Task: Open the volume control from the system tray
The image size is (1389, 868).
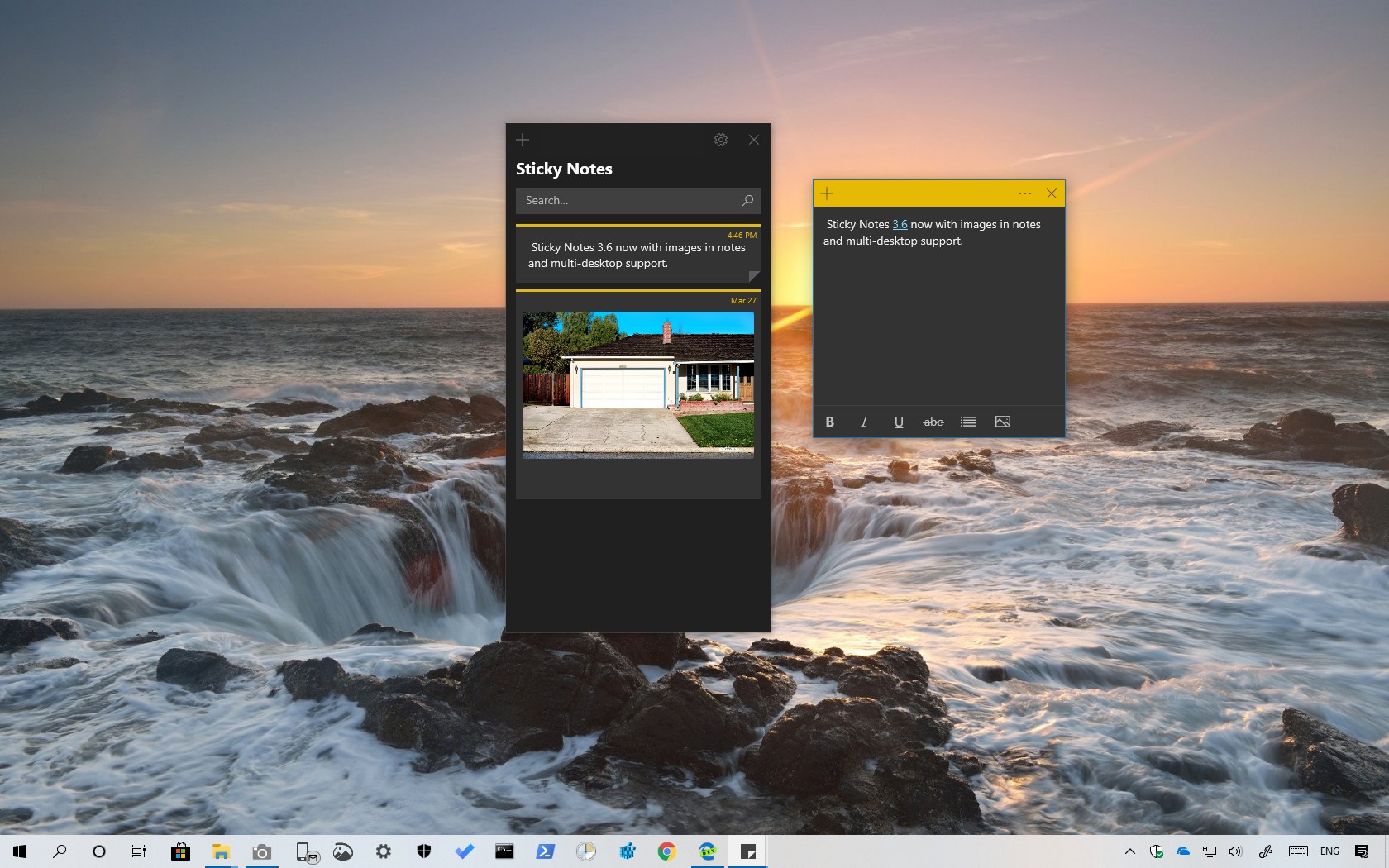Action: [x=1235, y=851]
